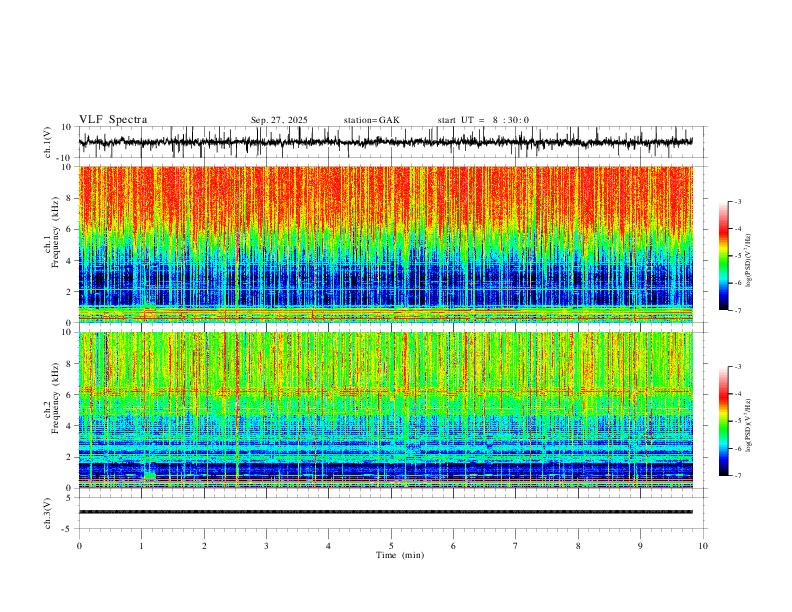The image size is (792, 612).
Task: Click the 'start UT = 8 :30: 0' text
Action: (x=483, y=120)
